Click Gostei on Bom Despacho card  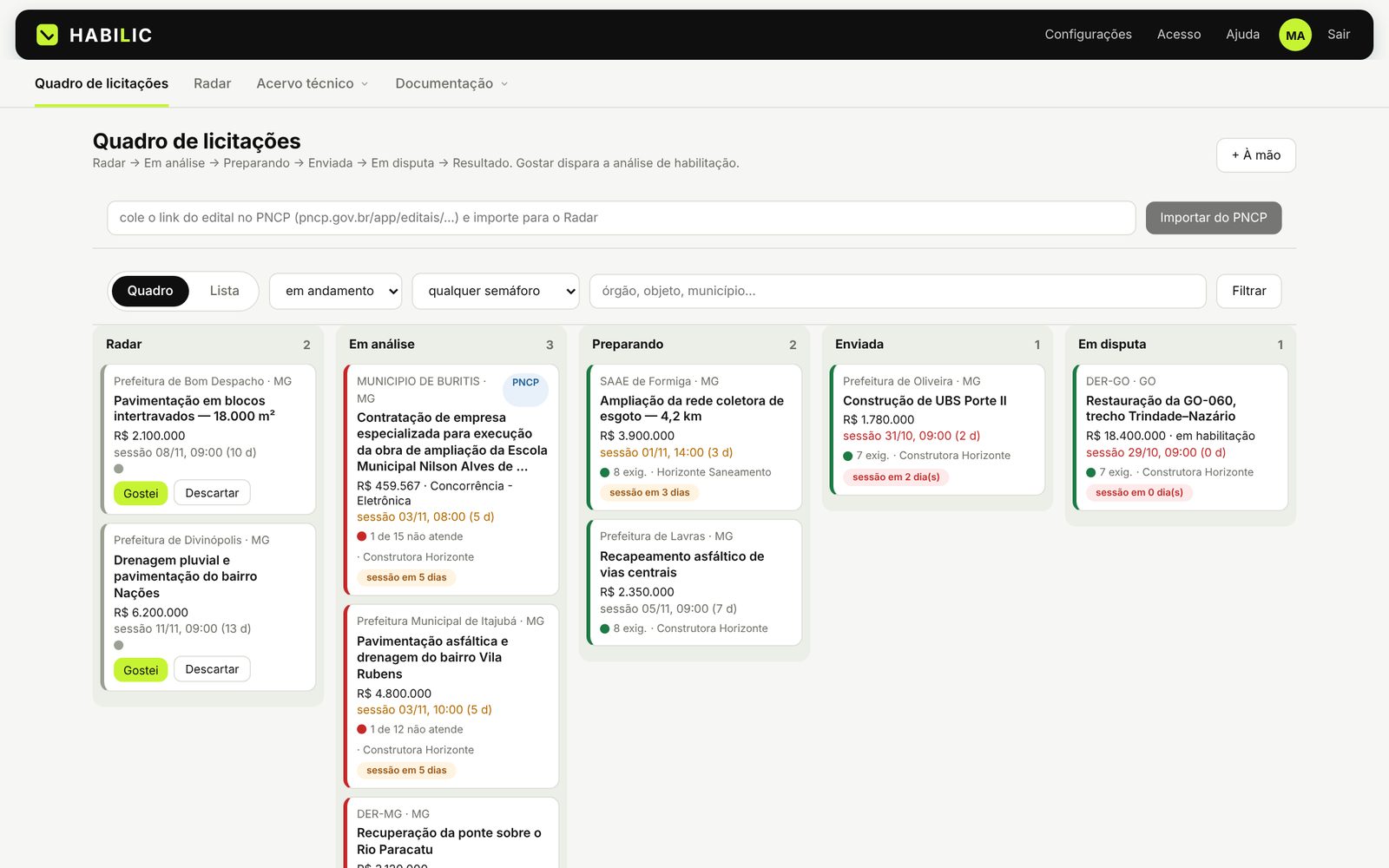(x=141, y=493)
